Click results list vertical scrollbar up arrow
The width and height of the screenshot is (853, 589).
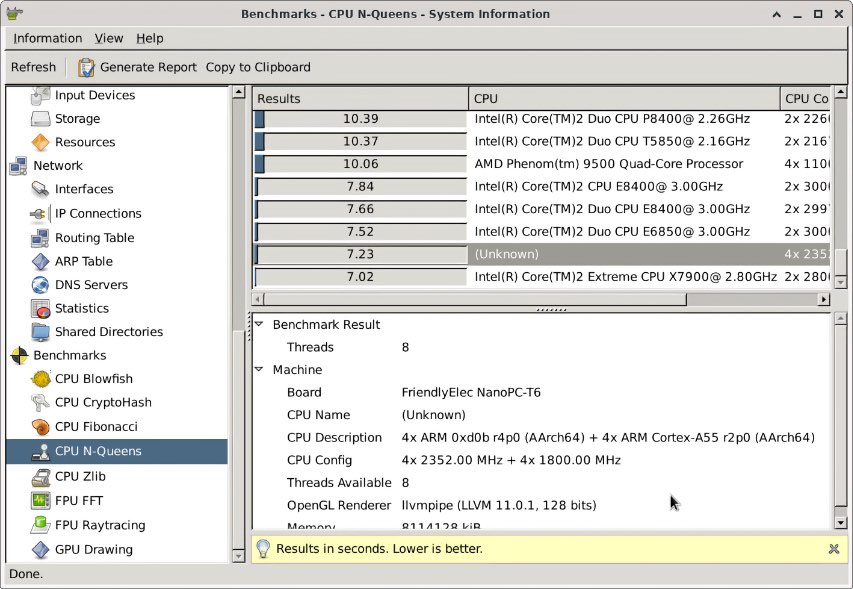[840, 92]
